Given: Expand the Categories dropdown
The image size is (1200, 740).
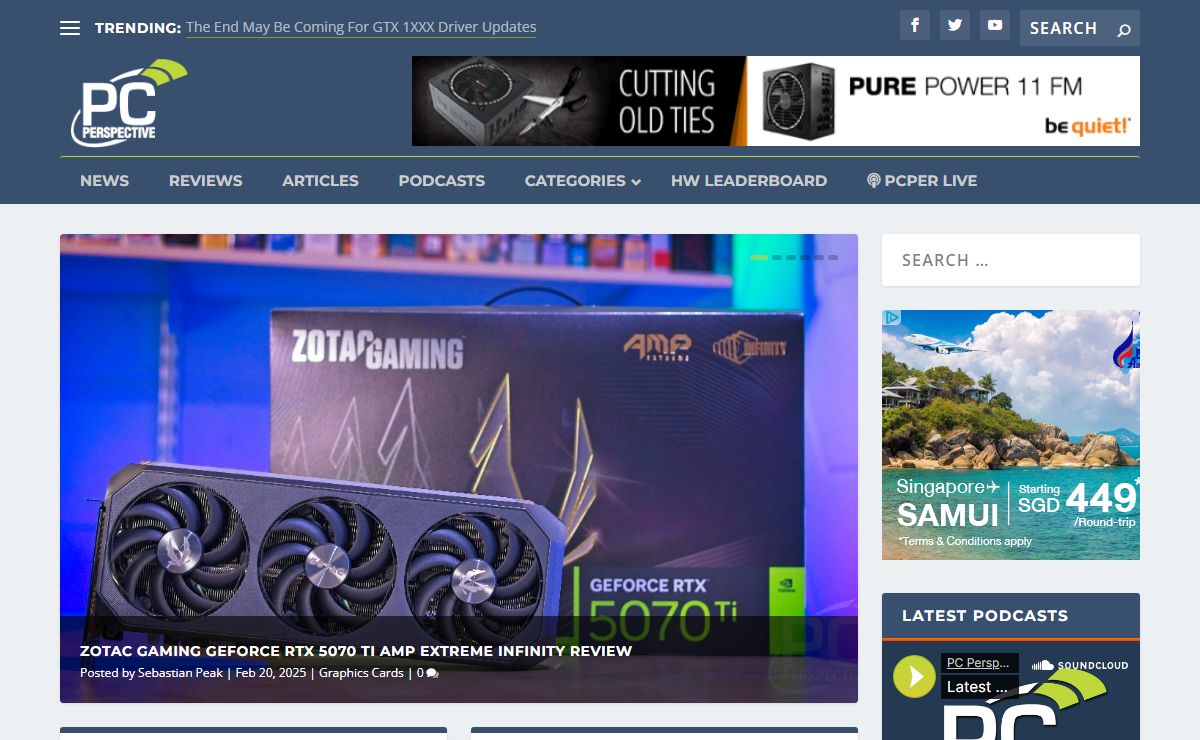Looking at the screenshot, I should 583,181.
